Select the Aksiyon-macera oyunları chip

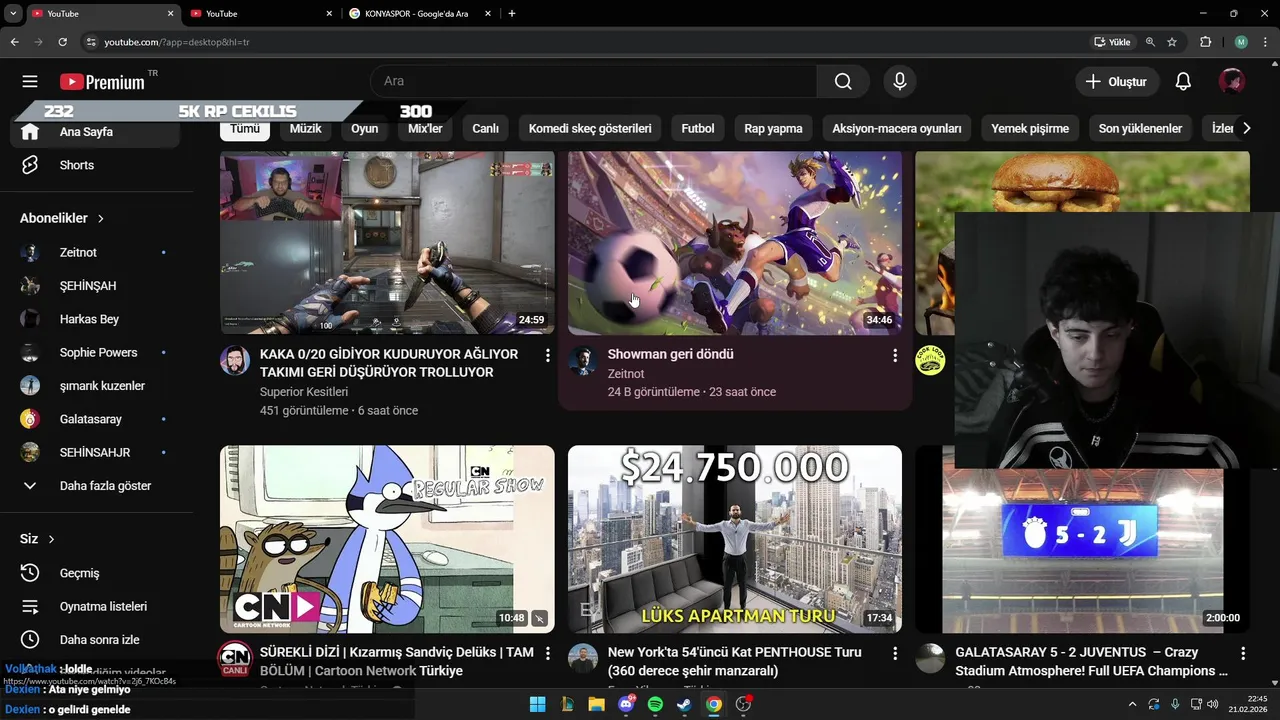point(897,128)
